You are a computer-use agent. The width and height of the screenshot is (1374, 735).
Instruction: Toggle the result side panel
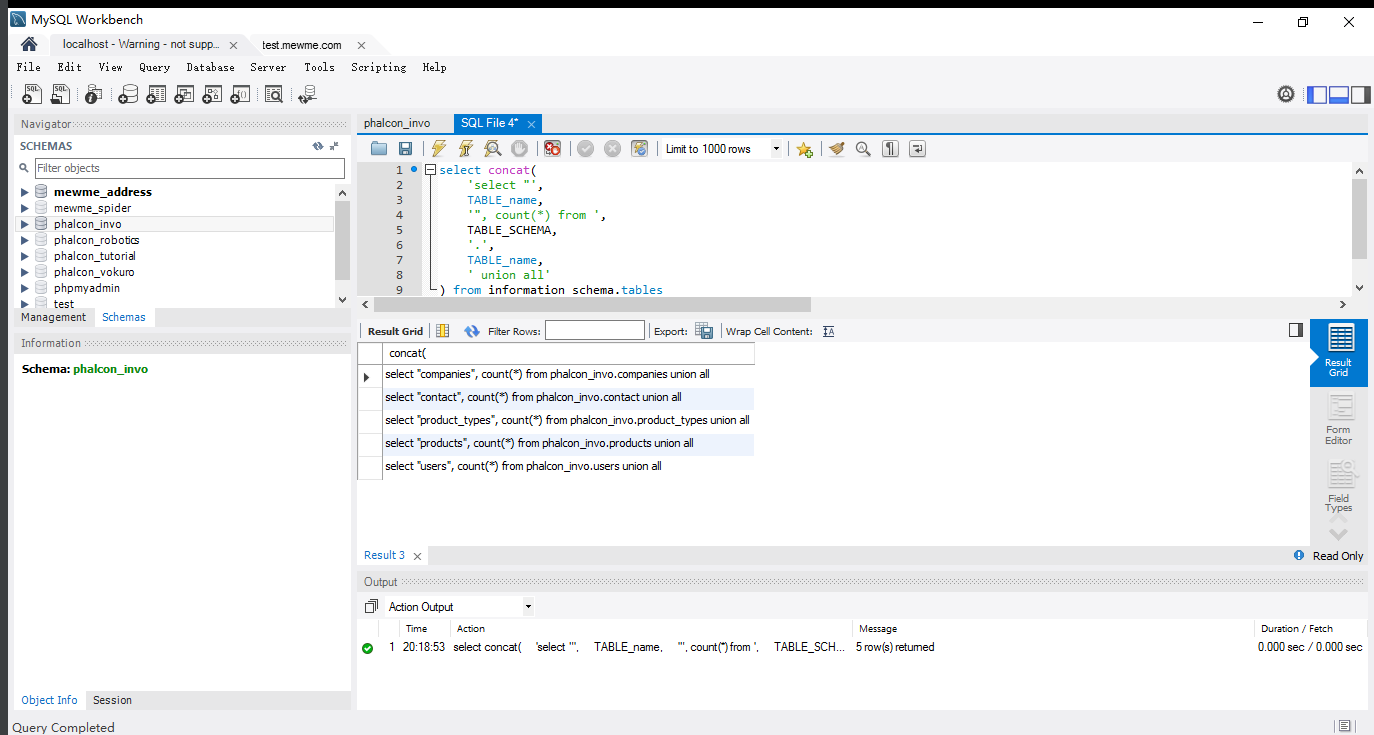[1296, 330]
